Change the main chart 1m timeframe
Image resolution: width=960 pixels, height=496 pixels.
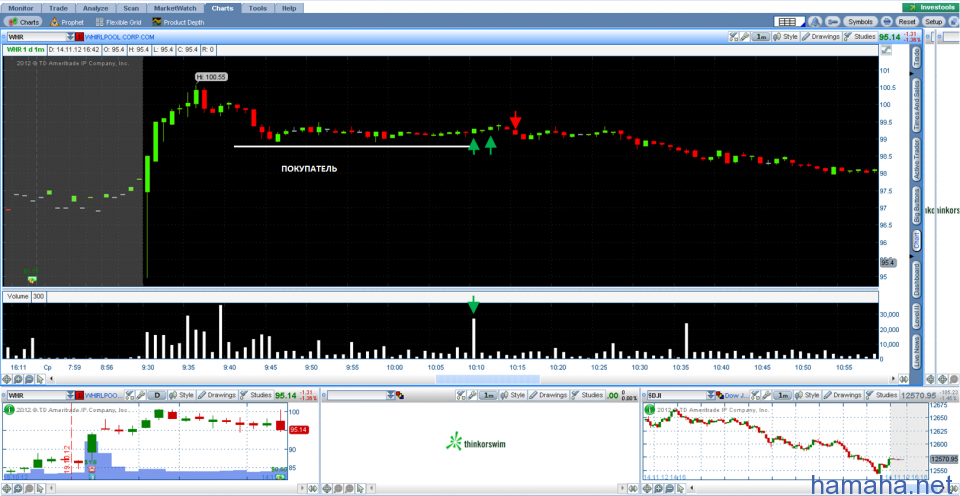coord(761,37)
